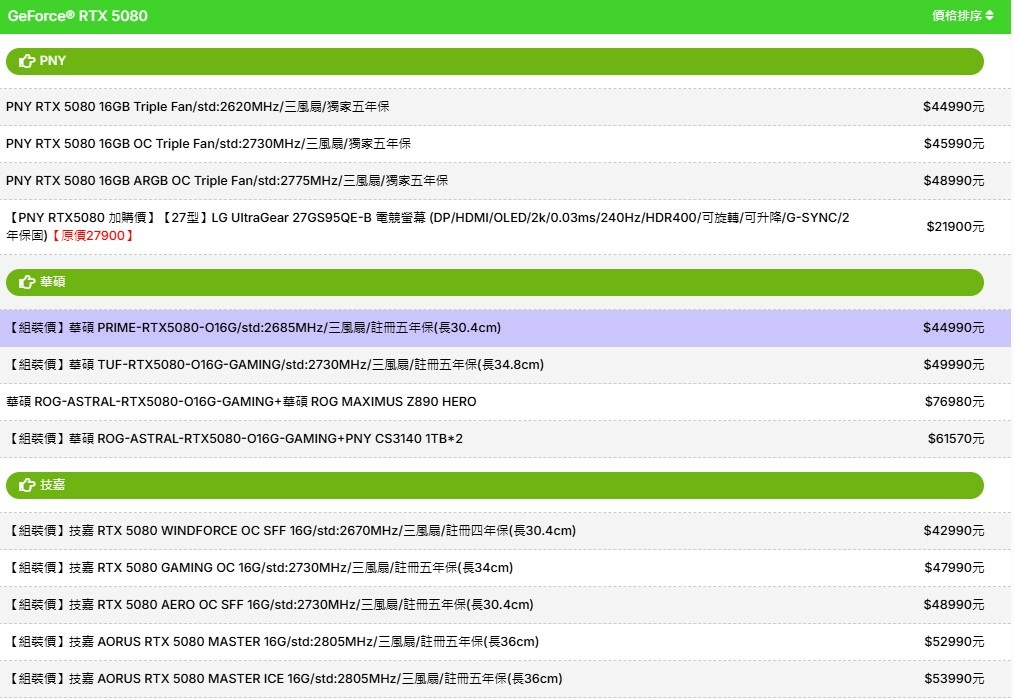Open the 技嘉 brand header bar
This screenshot has height=700, width=1014.
[x=495, y=485]
